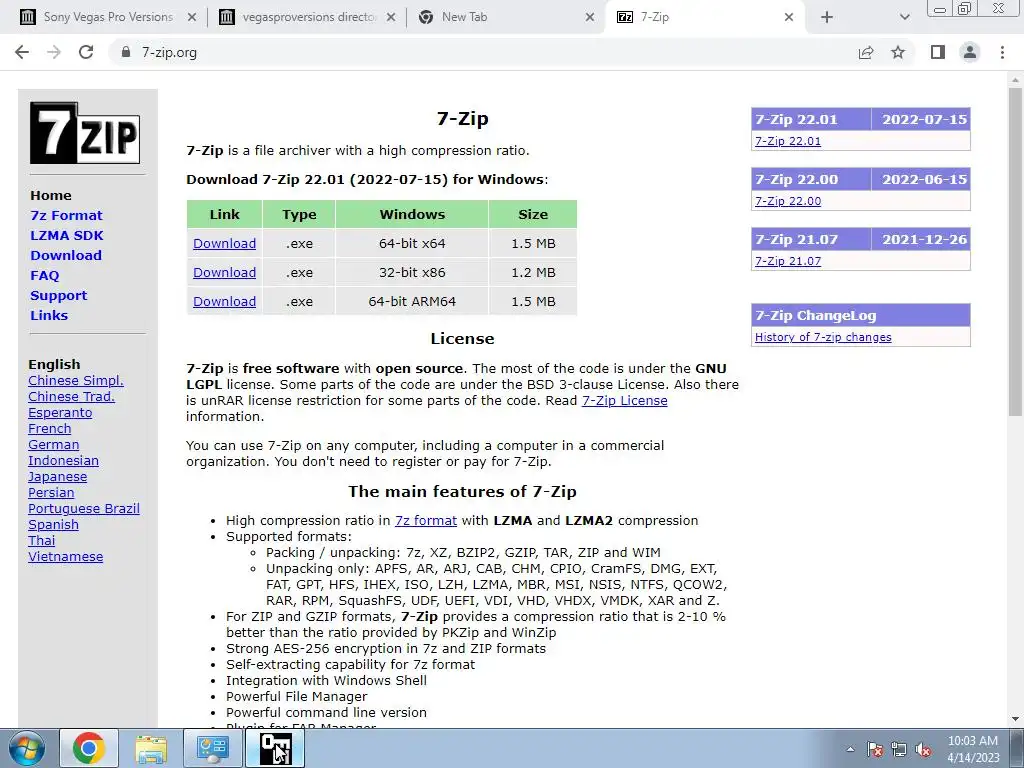Viewport: 1024px width, 768px height.
Task: Switch language to Chinese Trad.
Action: tap(71, 396)
